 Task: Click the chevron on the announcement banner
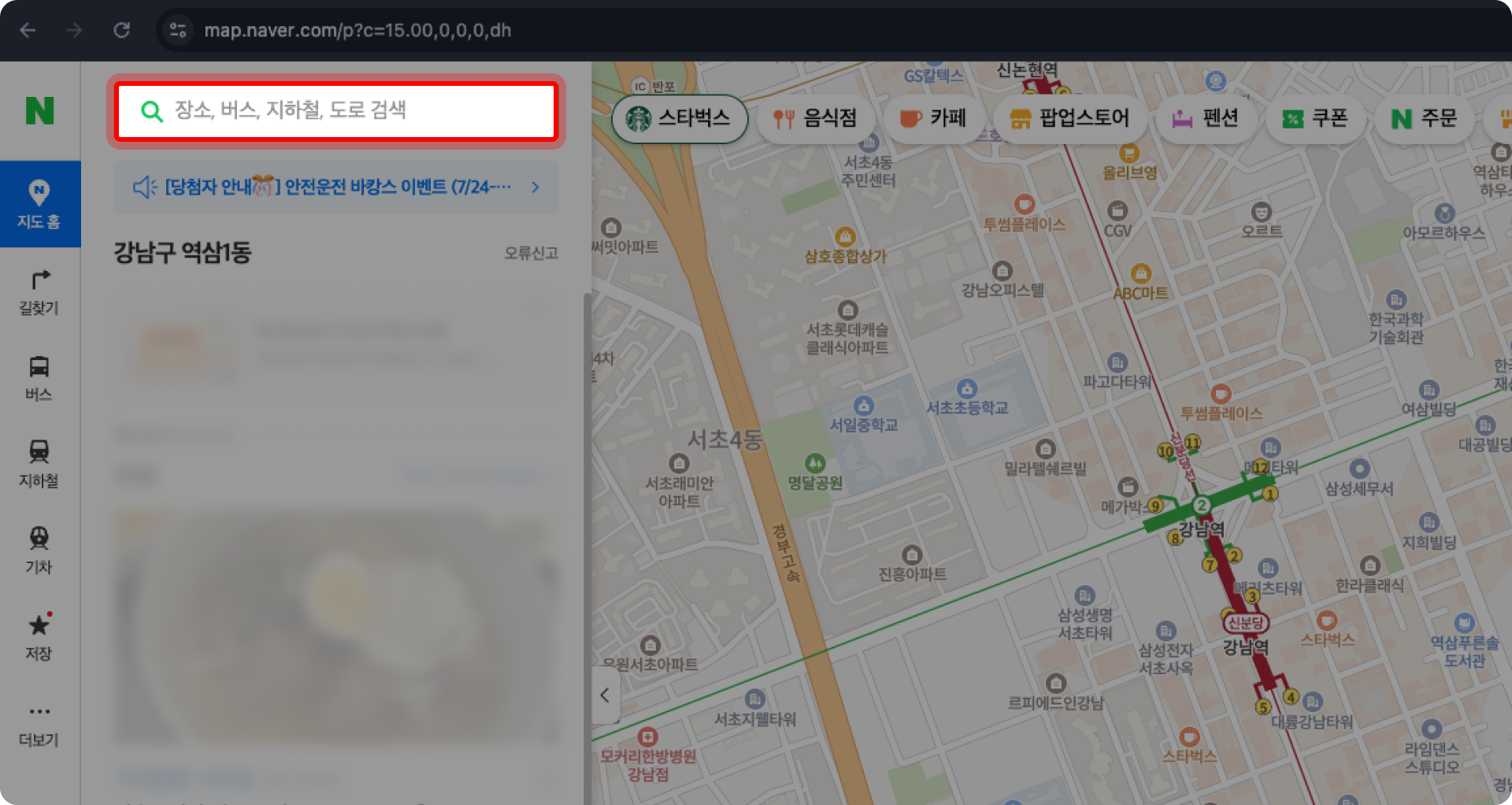point(535,187)
